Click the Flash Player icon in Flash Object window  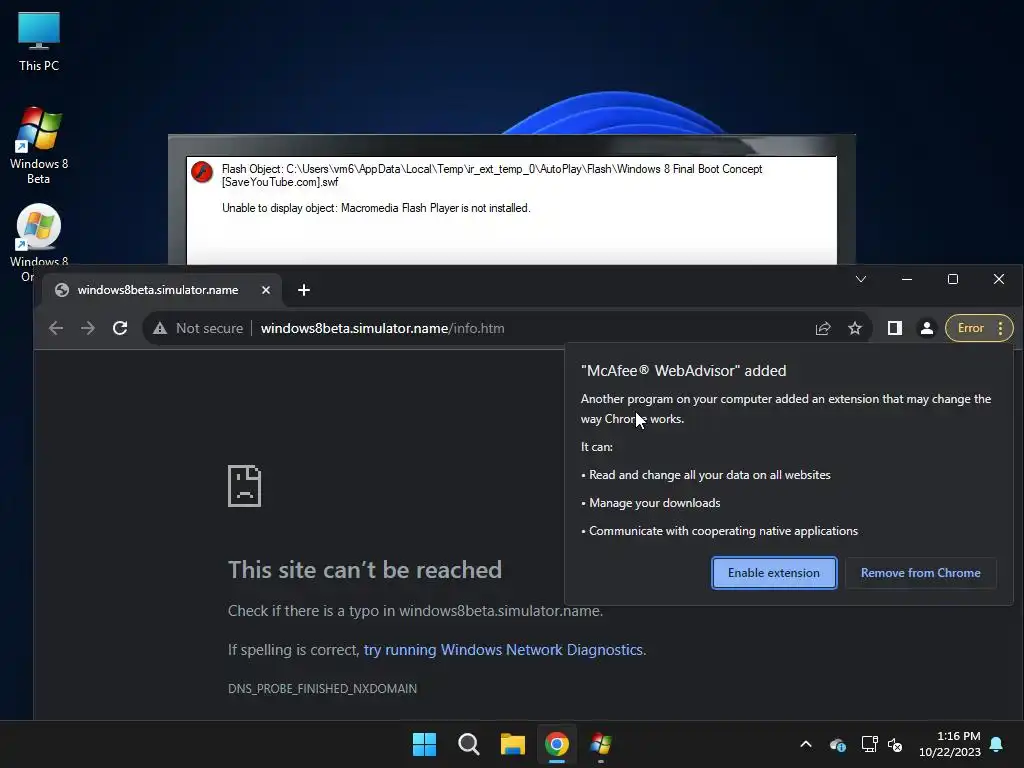click(202, 172)
